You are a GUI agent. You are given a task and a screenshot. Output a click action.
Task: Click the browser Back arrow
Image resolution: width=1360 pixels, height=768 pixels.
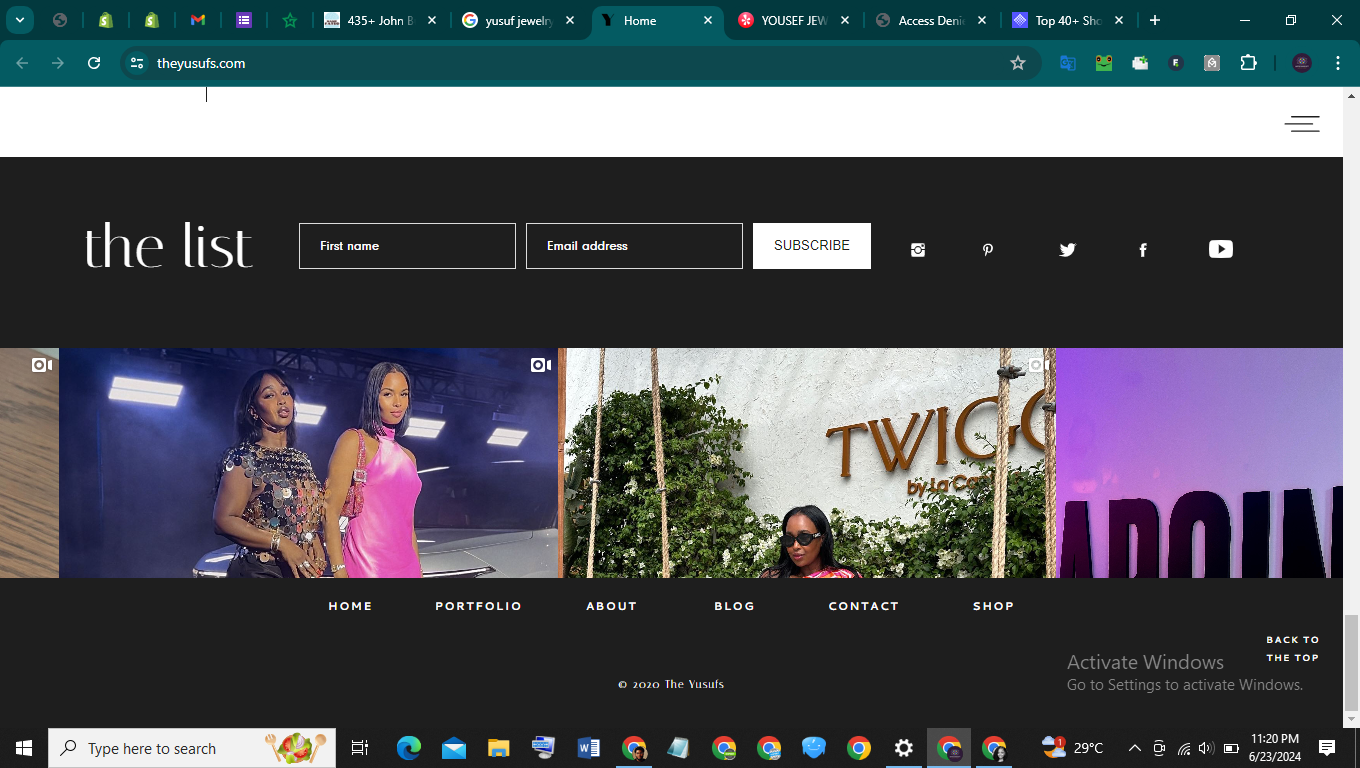click(22, 63)
